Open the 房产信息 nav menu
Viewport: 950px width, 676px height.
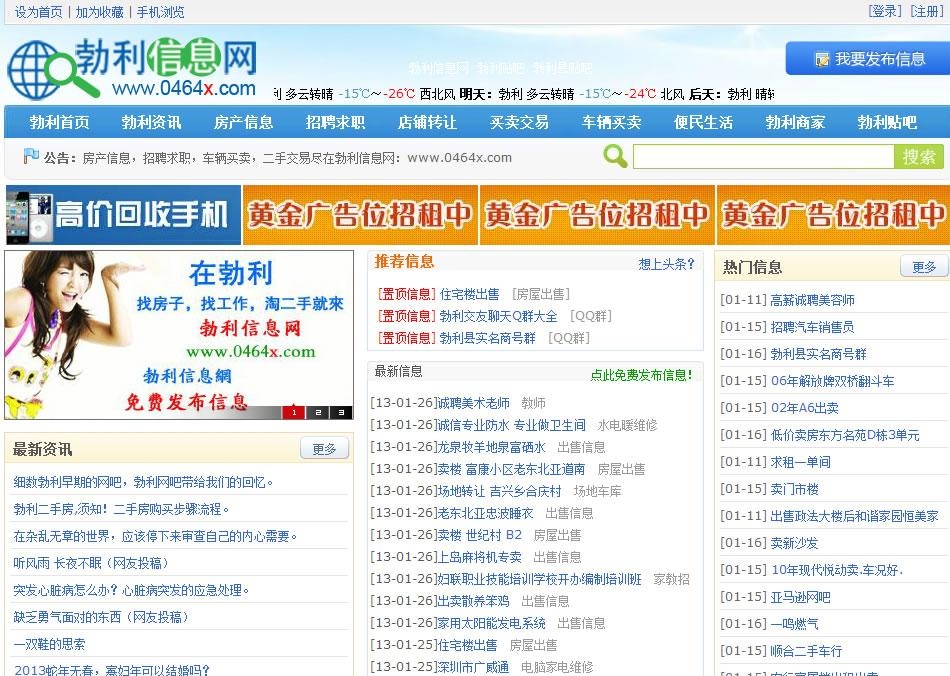point(244,122)
